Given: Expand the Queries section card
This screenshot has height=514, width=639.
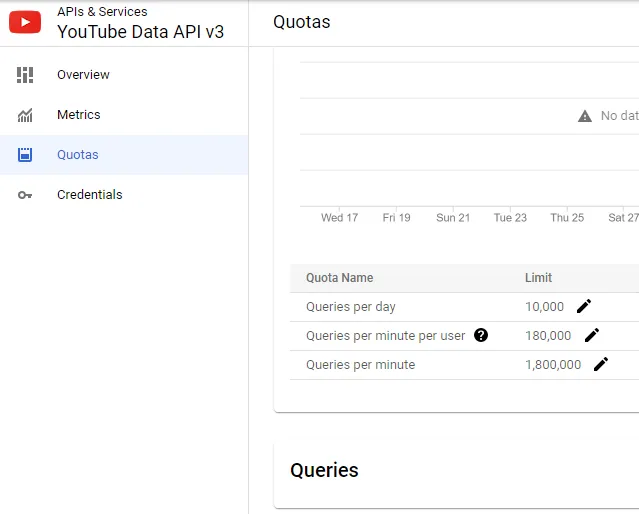Looking at the screenshot, I should (x=324, y=470).
